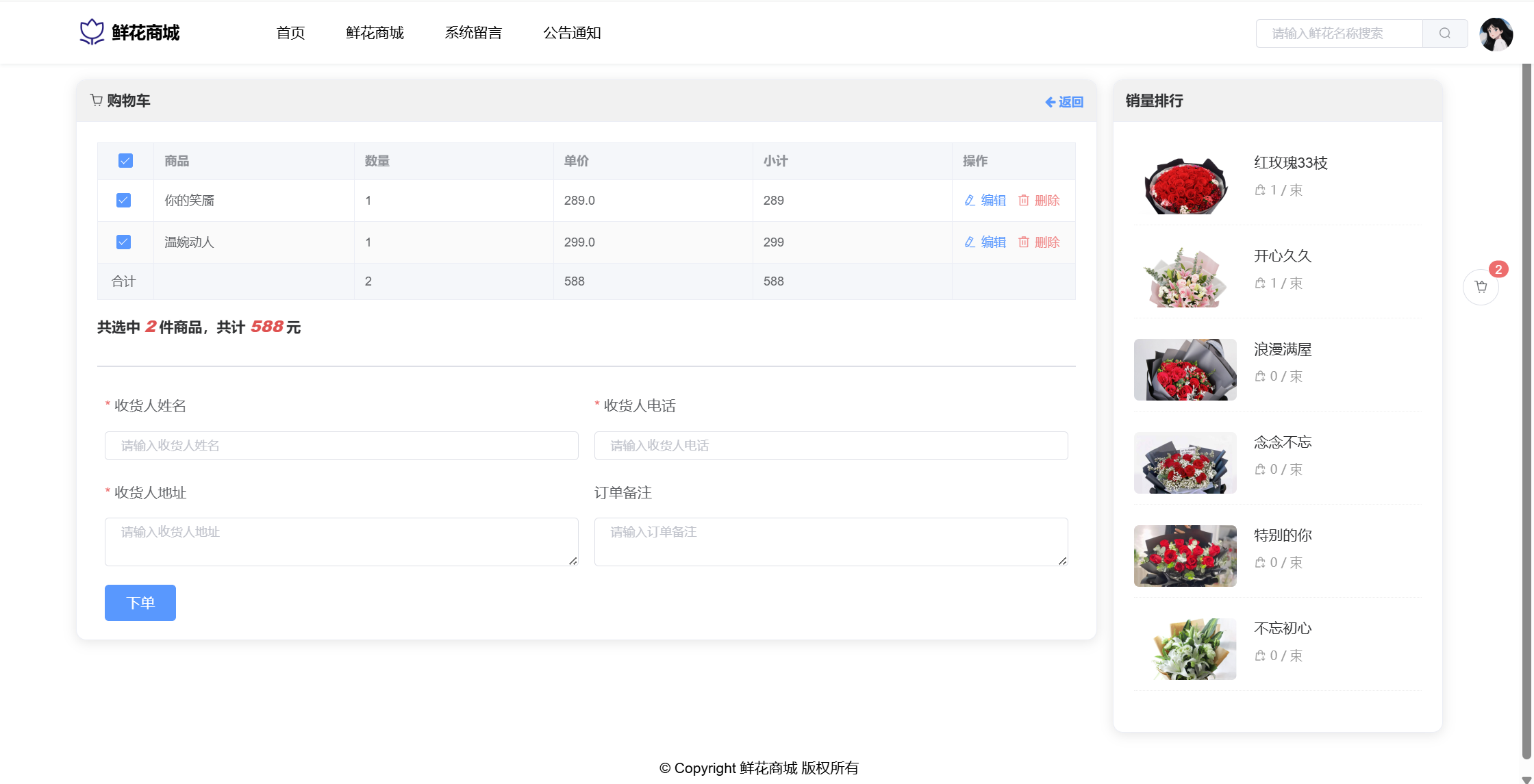Click the 返回 back link
The image size is (1534, 784).
pyautogui.click(x=1064, y=102)
